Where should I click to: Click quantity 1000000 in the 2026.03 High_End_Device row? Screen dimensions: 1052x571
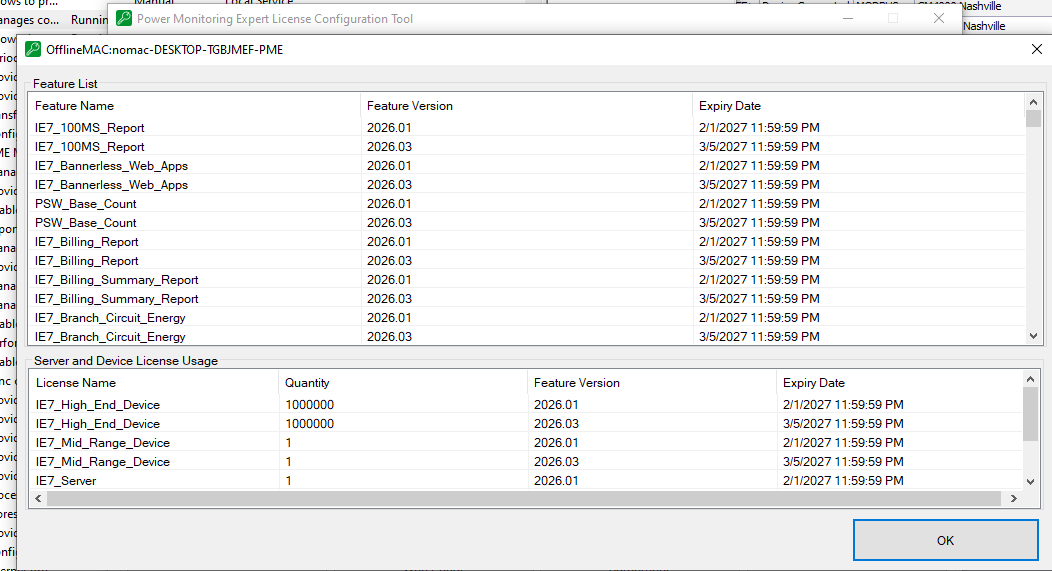click(309, 423)
